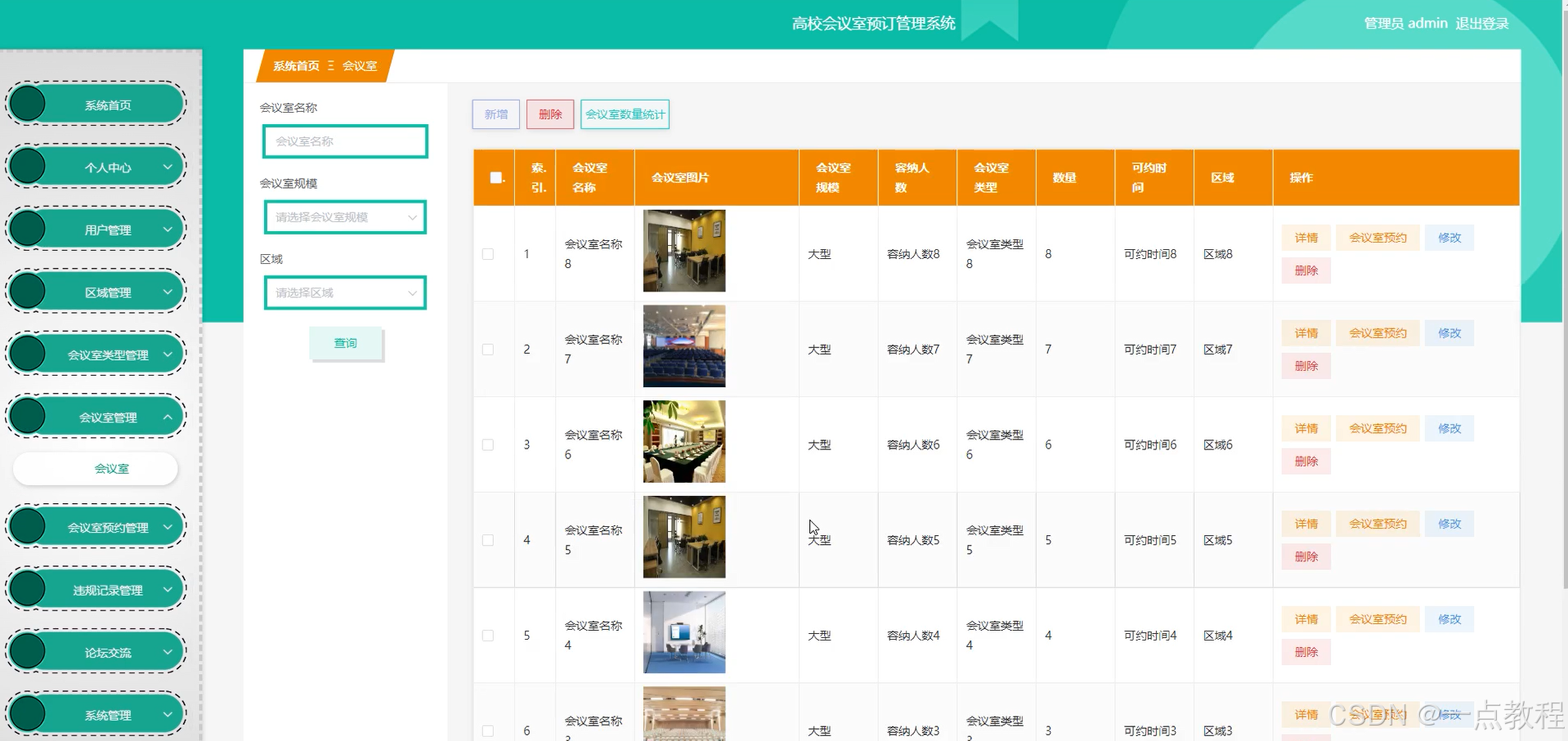1568x741 pixels.
Task: Check the row for 会议室名称3
Action: (x=488, y=731)
